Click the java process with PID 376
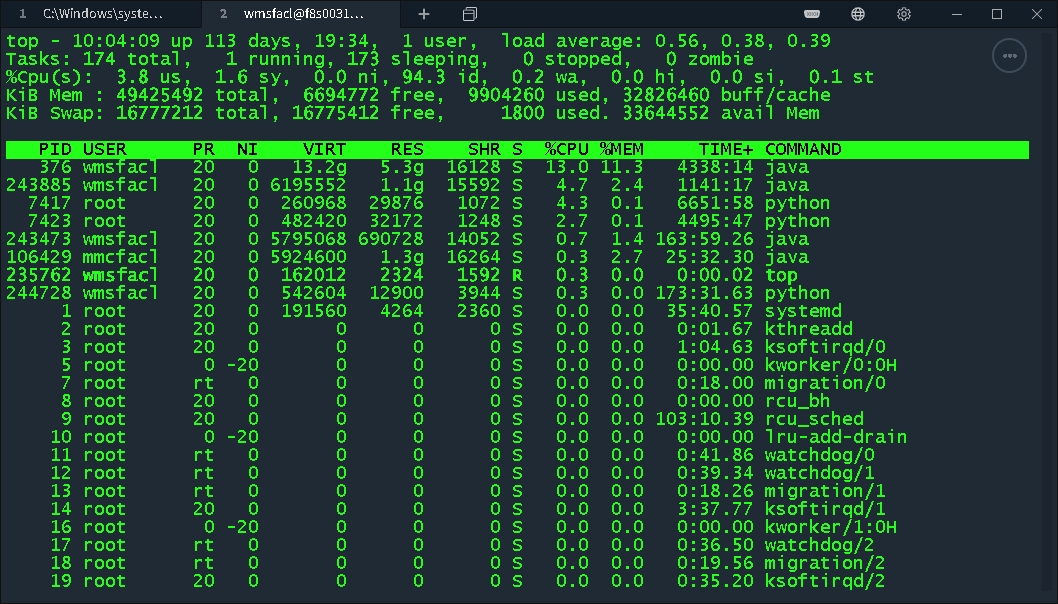The image size is (1058, 604). click(x=400, y=166)
